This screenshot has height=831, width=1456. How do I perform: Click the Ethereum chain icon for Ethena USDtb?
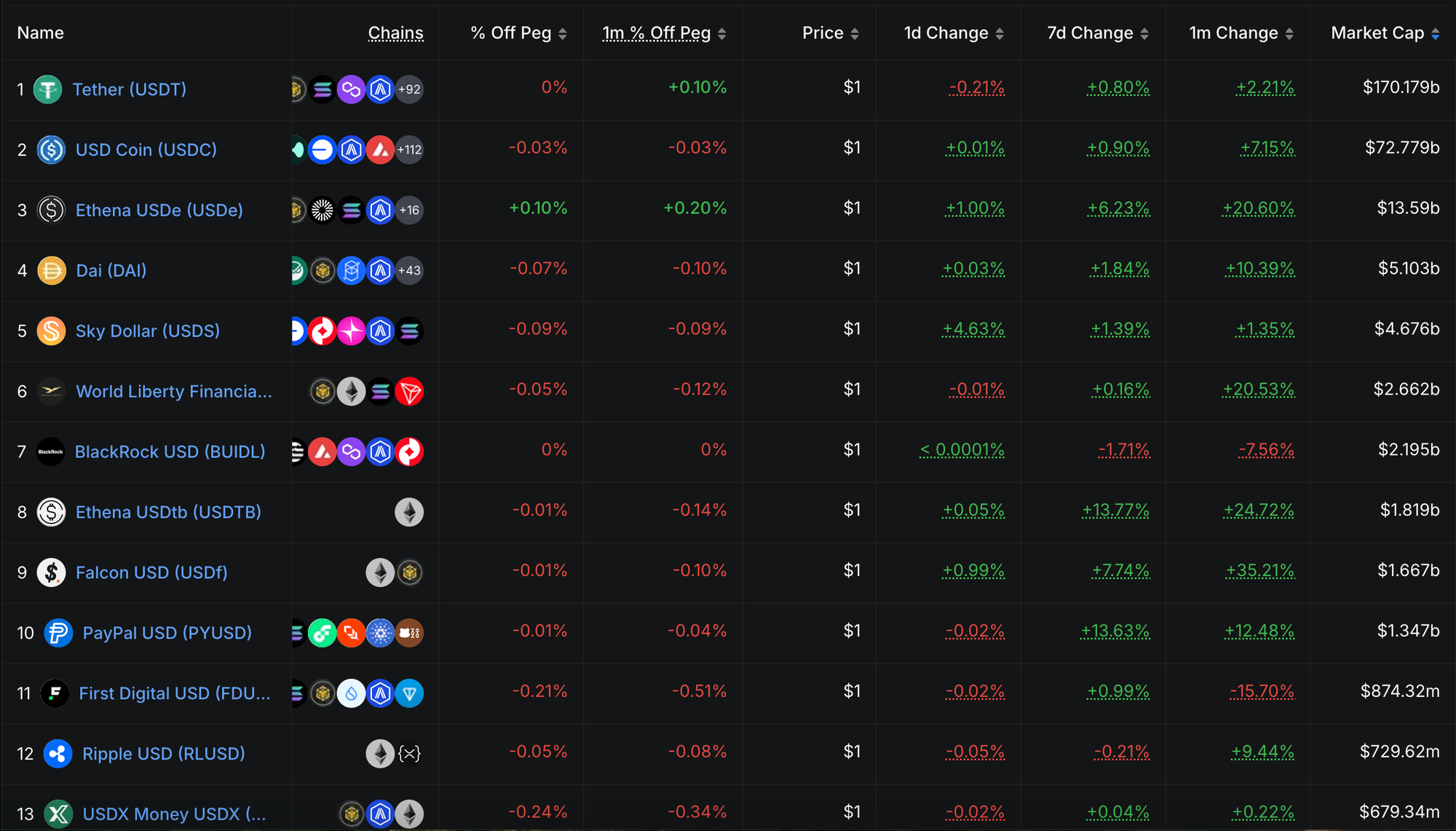[x=409, y=512]
